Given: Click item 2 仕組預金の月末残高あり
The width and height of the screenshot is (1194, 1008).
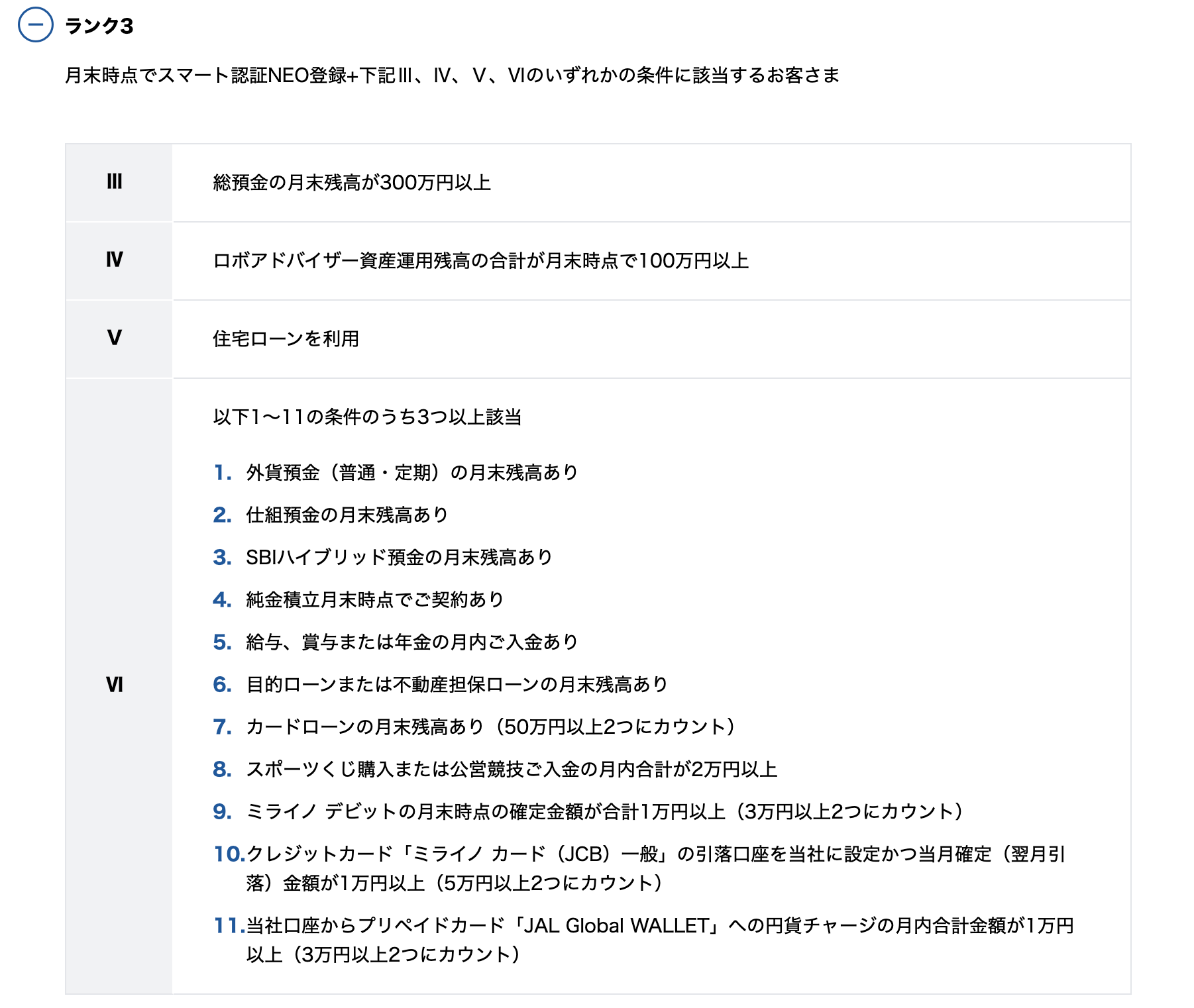Looking at the screenshot, I should pyautogui.click(x=347, y=515).
